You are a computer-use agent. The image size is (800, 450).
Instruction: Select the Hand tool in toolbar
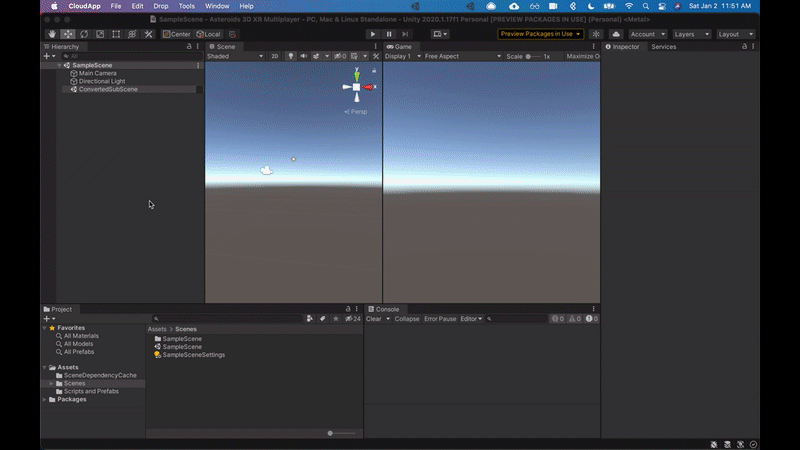pyautogui.click(x=52, y=34)
